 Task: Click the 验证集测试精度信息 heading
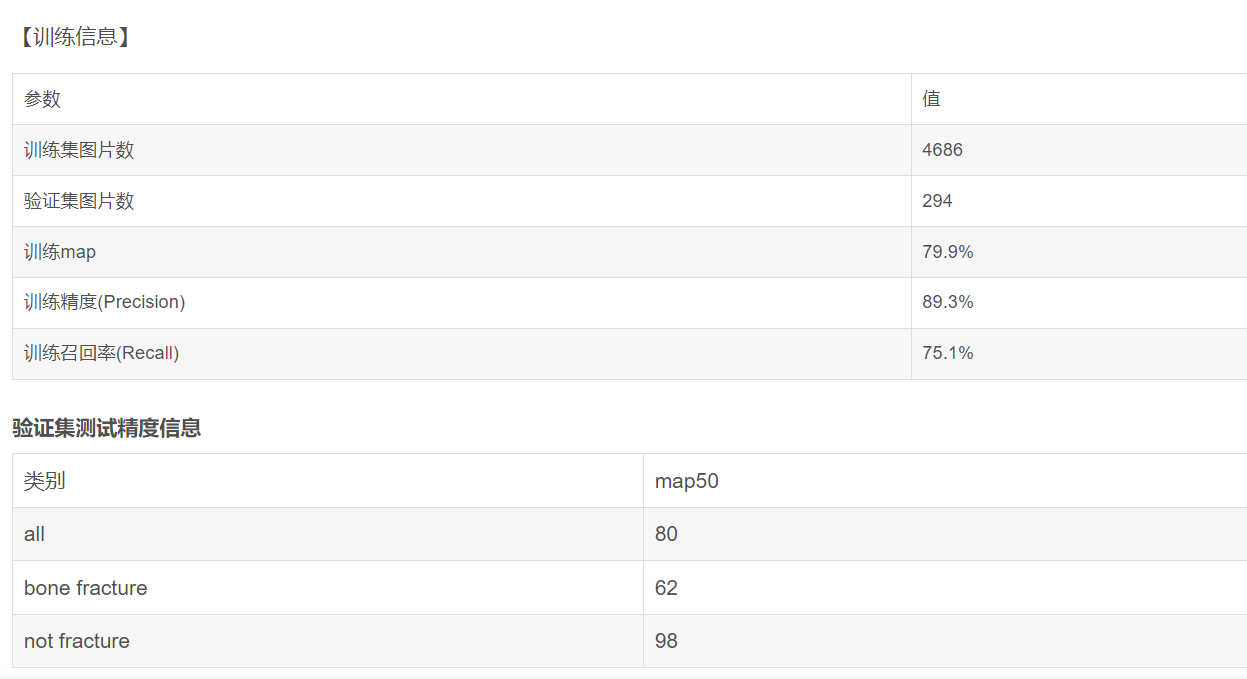click(107, 428)
